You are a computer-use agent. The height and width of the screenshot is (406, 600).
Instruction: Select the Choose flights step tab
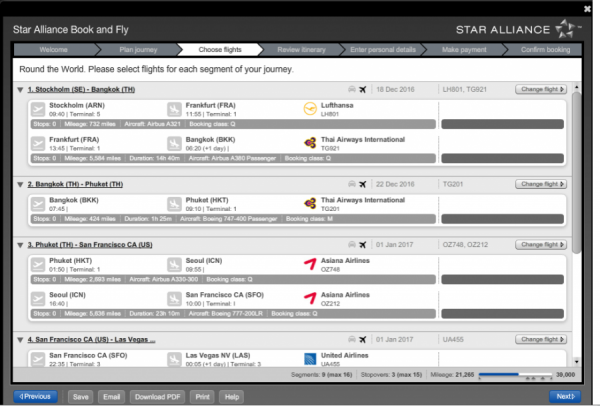(220, 50)
